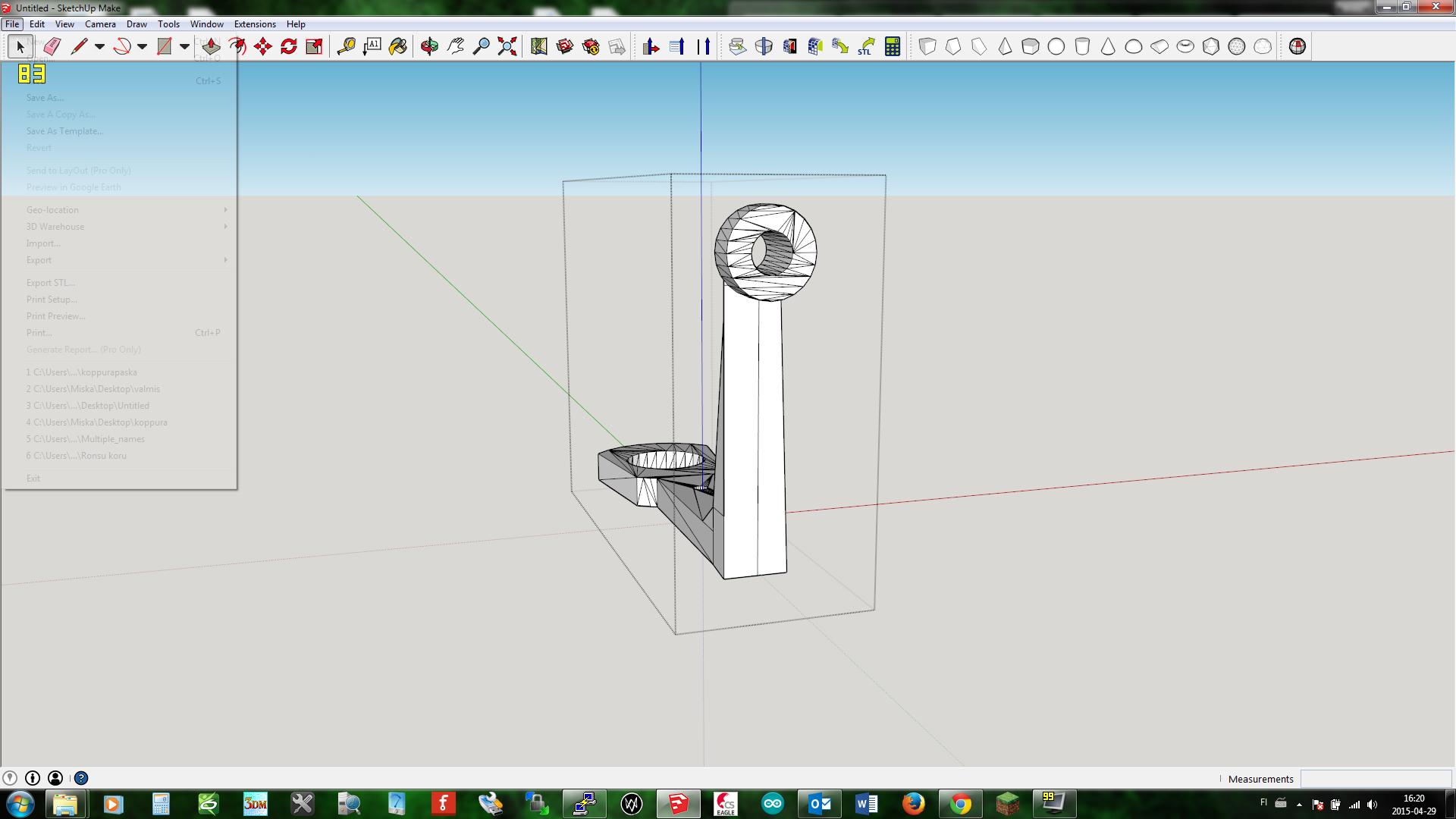
Task: Expand the 3D Warehouse submenu
Action: [121, 227]
